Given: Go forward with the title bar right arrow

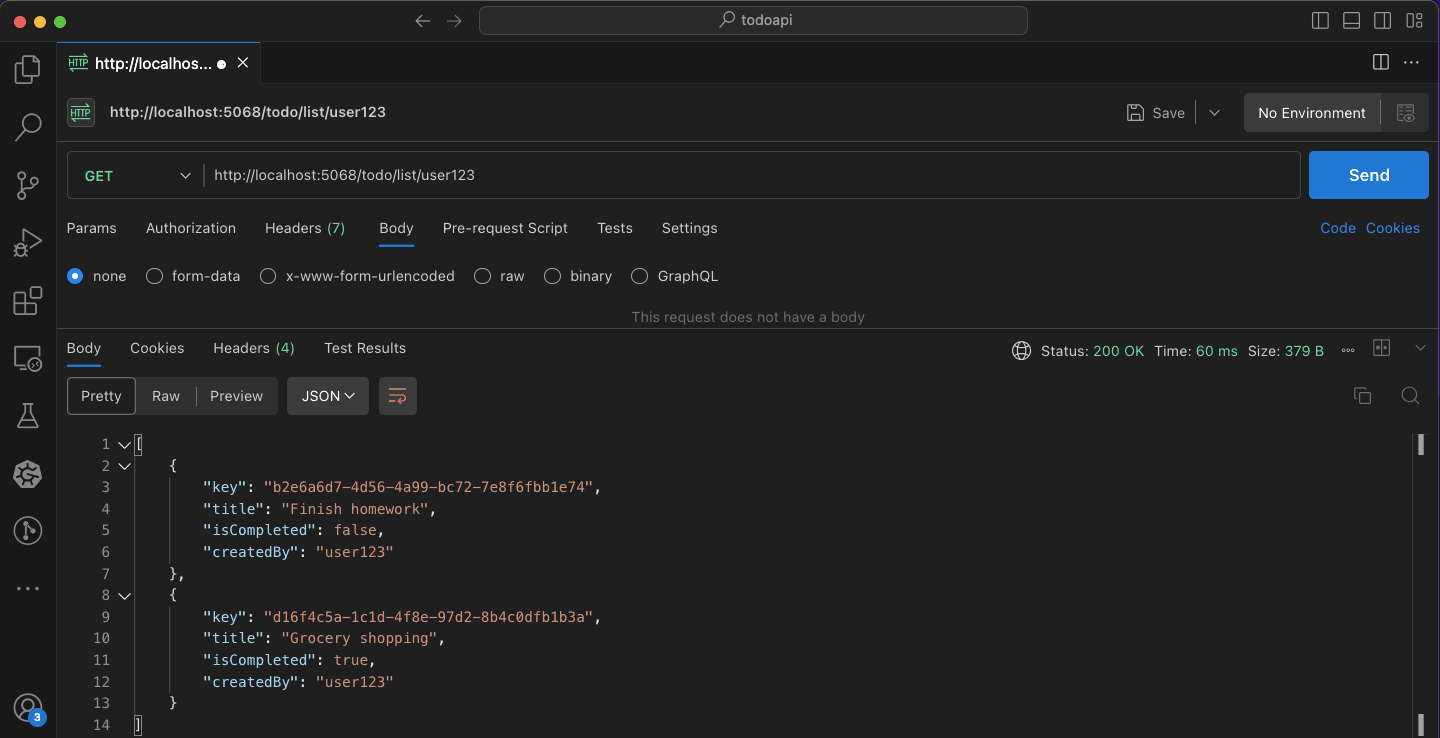Looking at the screenshot, I should click(x=455, y=21).
